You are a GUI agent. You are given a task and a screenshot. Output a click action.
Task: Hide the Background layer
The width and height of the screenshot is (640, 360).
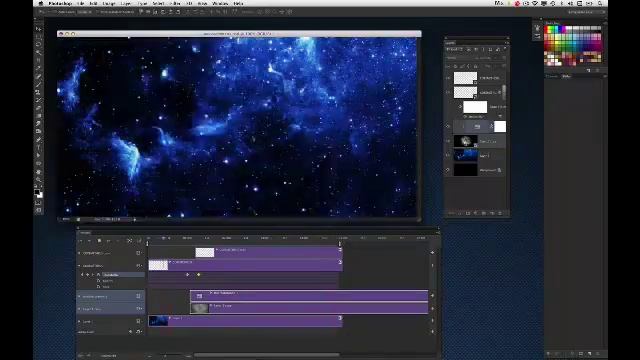coord(448,170)
